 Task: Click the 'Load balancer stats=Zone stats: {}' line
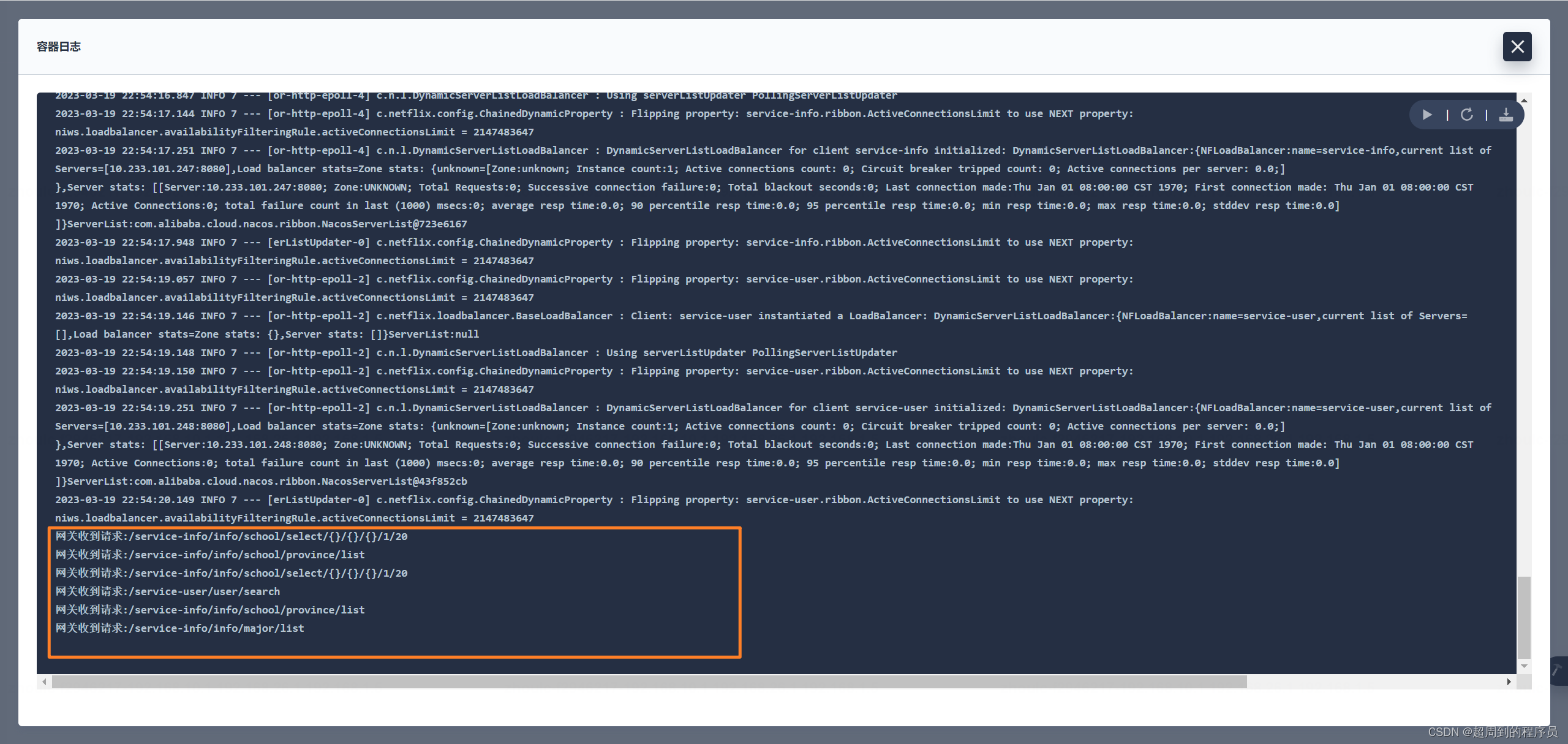[268, 334]
